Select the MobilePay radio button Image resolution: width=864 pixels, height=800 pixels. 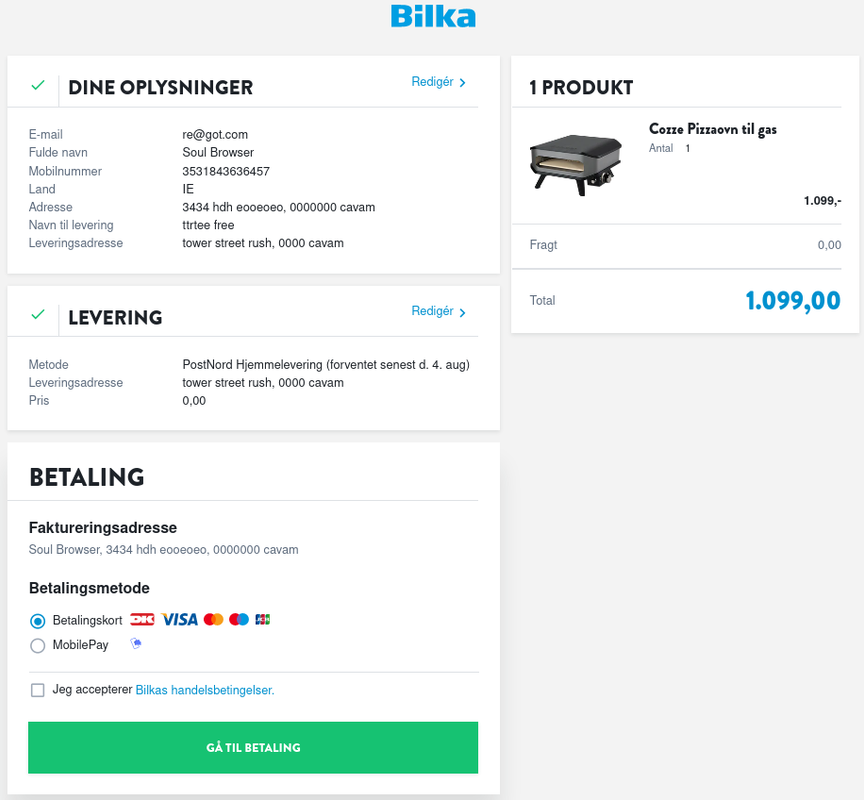[38, 646]
